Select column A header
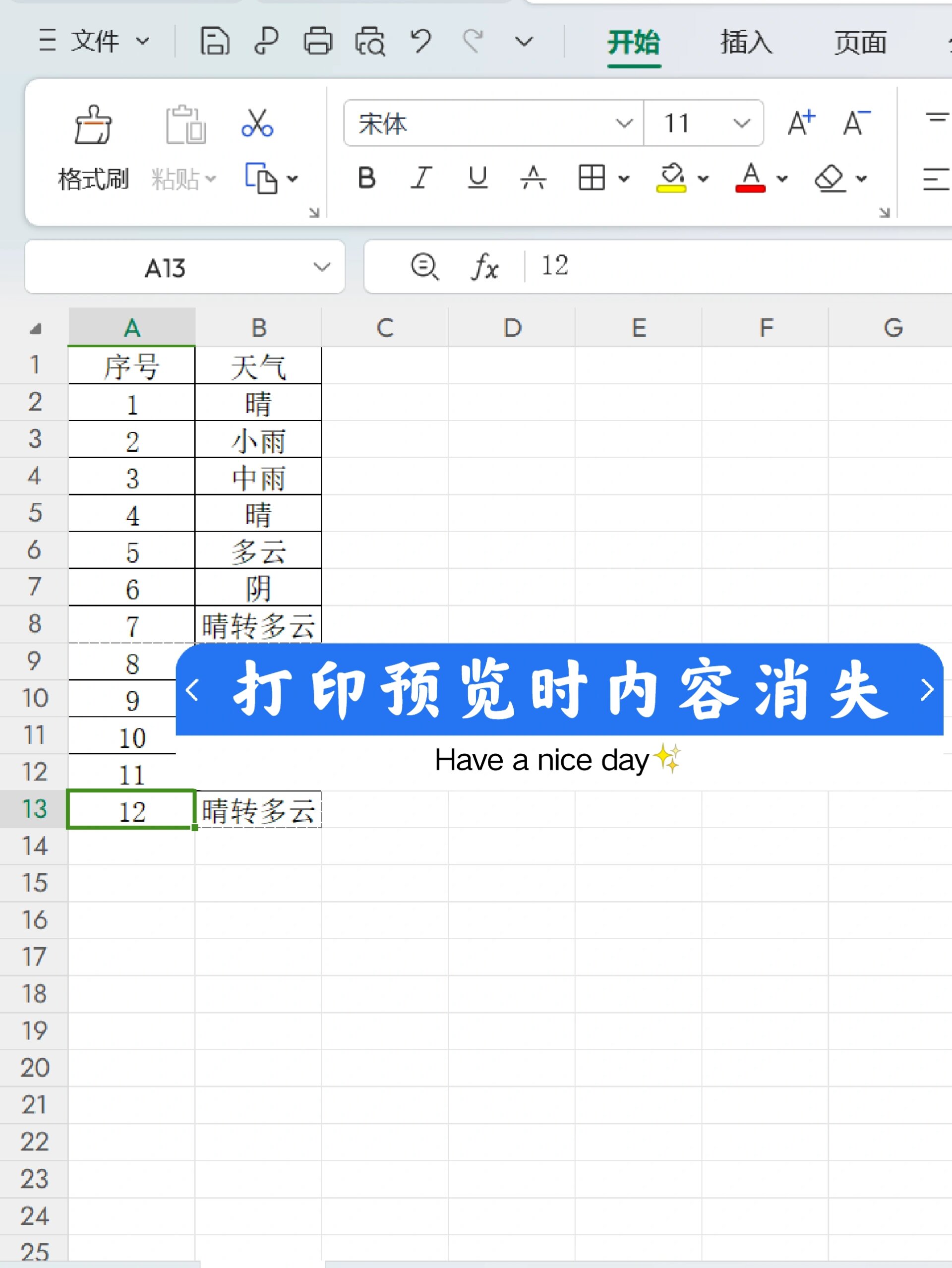This screenshot has height=1268, width=952. click(132, 327)
